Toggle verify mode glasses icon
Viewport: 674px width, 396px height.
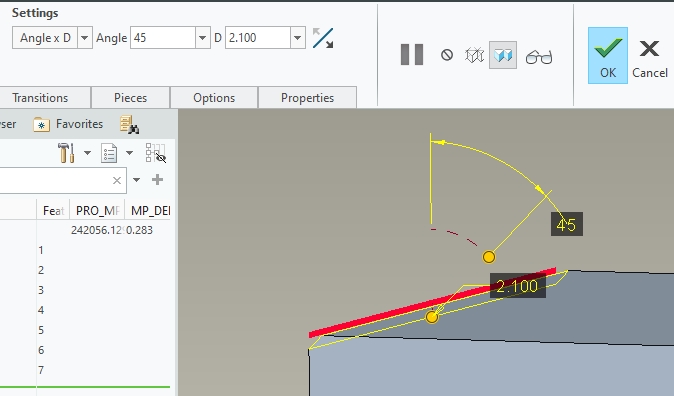click(x=539, y=57)
